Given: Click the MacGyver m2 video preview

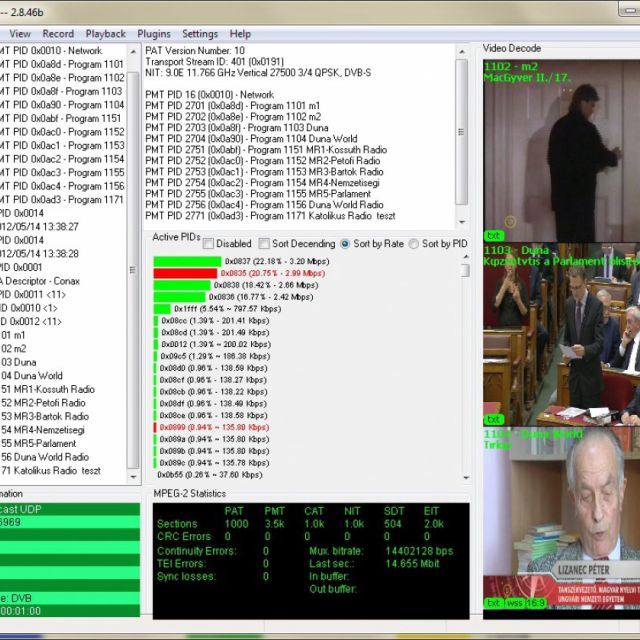Looking at the screenshot, I should tap(560, 150).
